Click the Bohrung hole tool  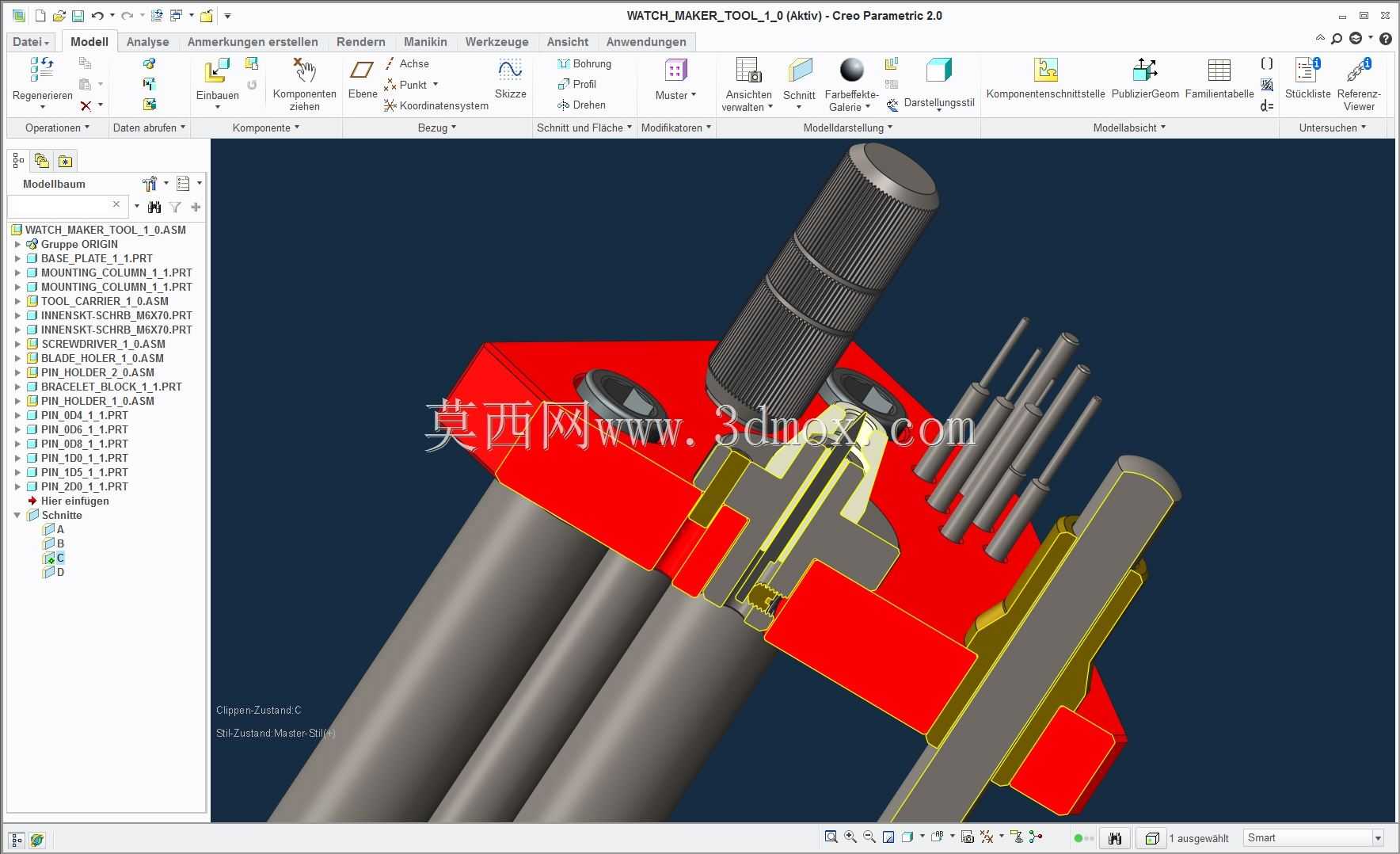[x=584, y=63]
